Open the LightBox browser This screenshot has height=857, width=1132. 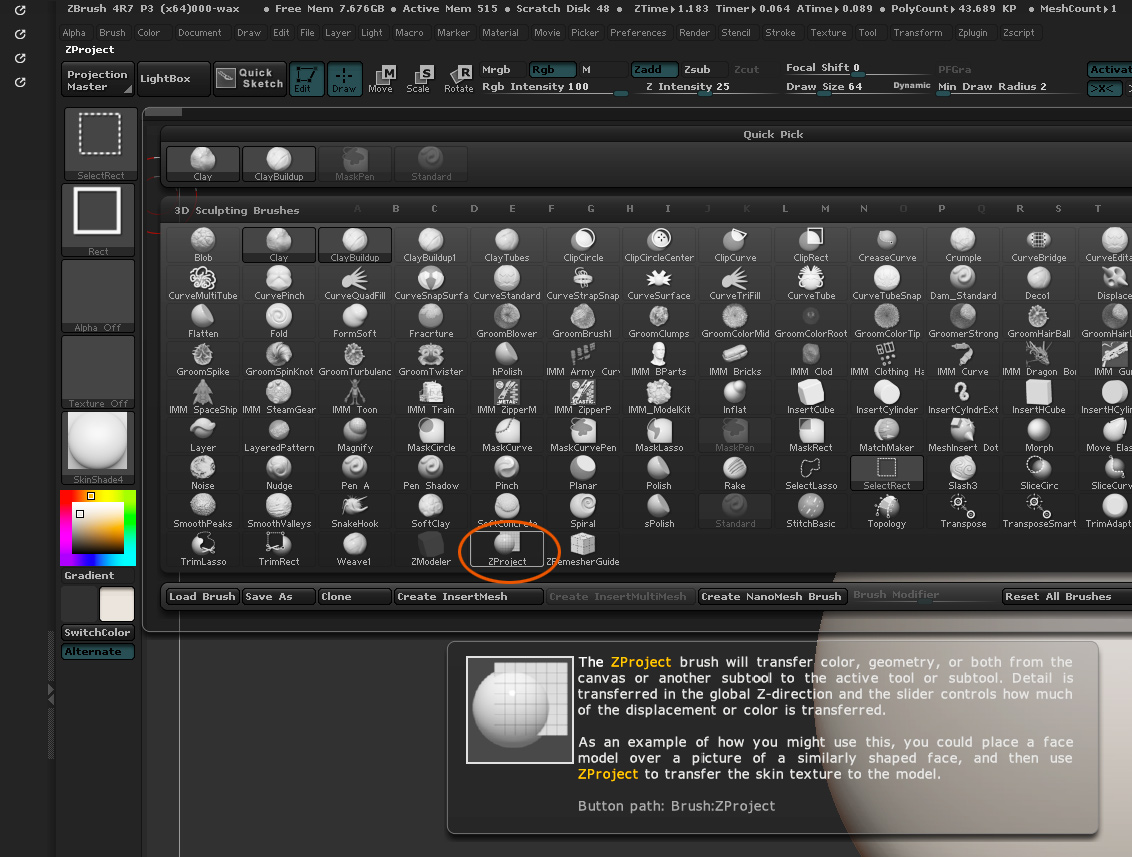[x=174, y=79]
